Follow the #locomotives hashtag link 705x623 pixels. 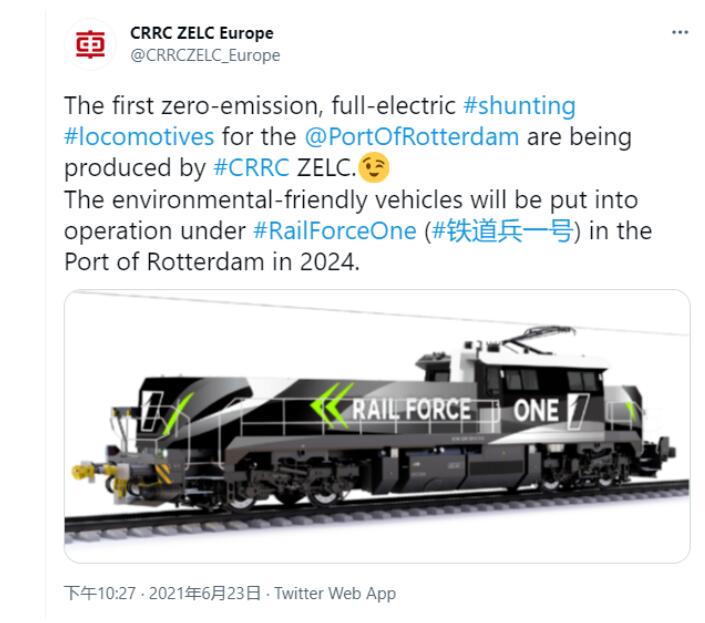coord(138,136)
